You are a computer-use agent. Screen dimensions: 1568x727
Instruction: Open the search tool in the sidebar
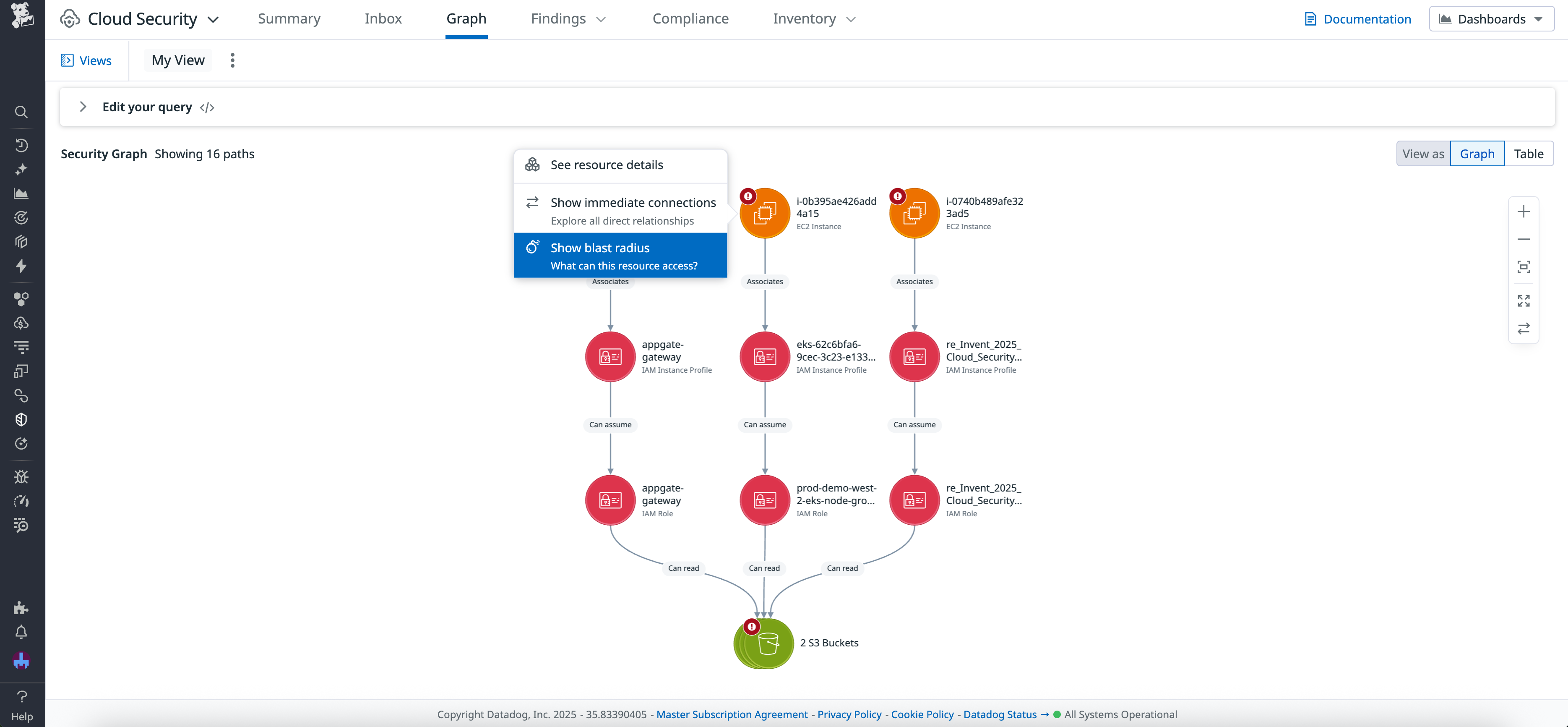(x=21, y=112)
